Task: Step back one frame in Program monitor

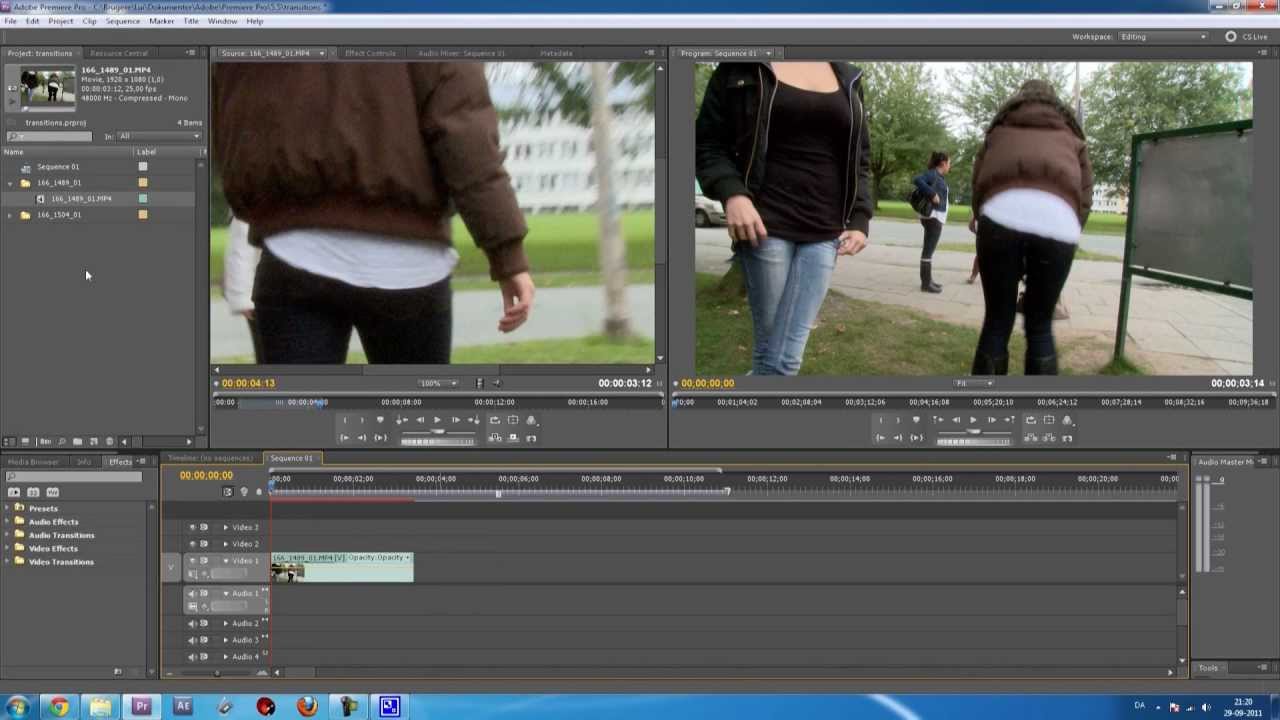Action: pos(956,420)
